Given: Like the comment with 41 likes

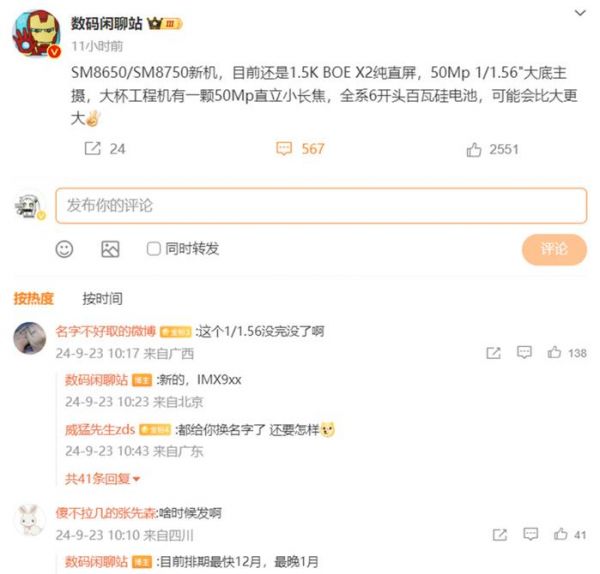Looking at the screenshot, I should tap(561, 534).
